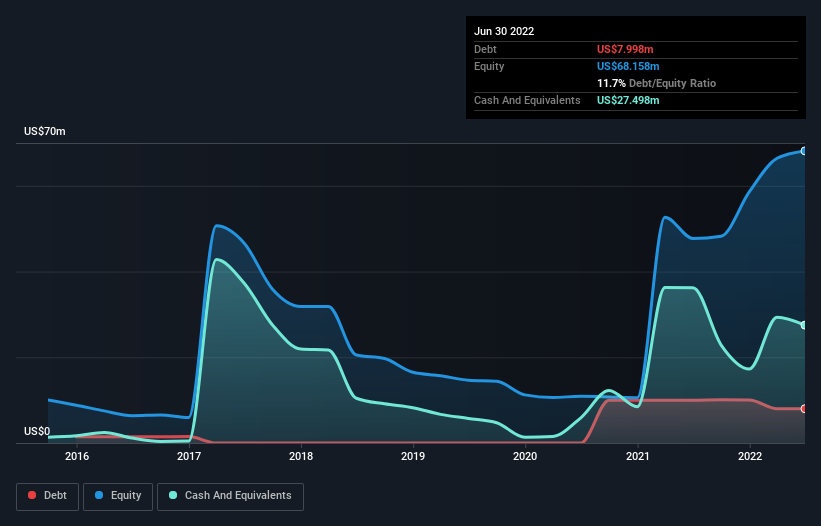Click the Debt row label in tooltip
The image size is (821, 526).
[485, 49]
